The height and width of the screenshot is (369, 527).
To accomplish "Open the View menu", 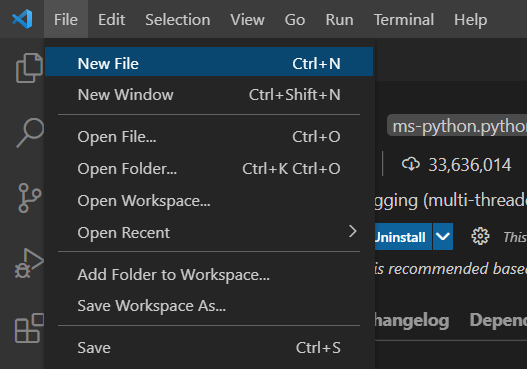I will pos(247,19).
